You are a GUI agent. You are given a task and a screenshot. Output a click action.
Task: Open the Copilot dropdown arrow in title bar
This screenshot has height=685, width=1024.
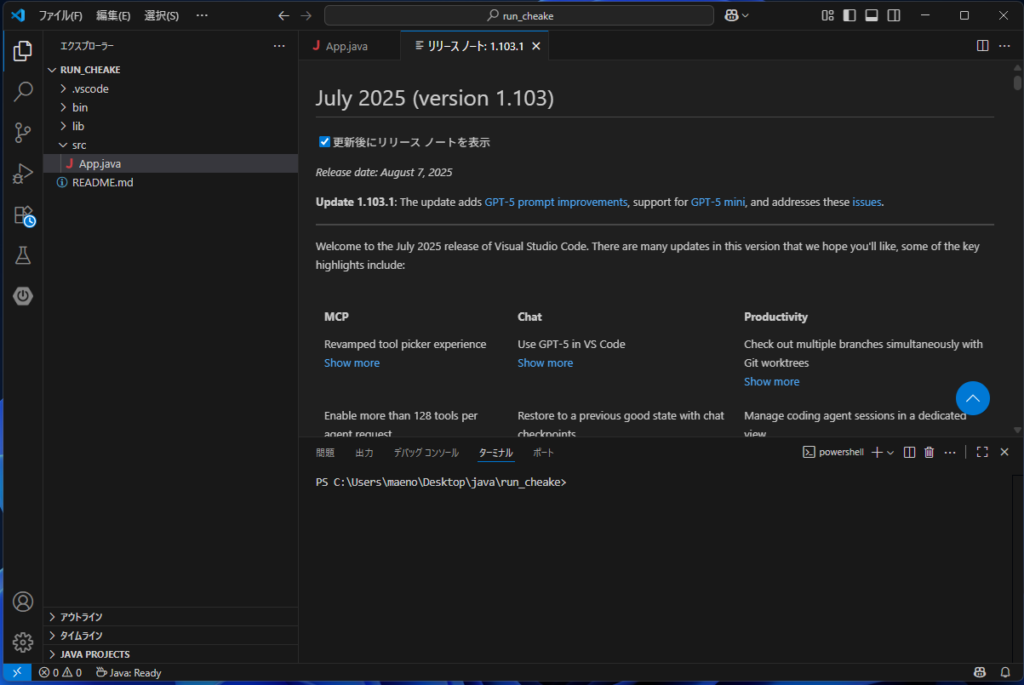click(x=745, y=16)
